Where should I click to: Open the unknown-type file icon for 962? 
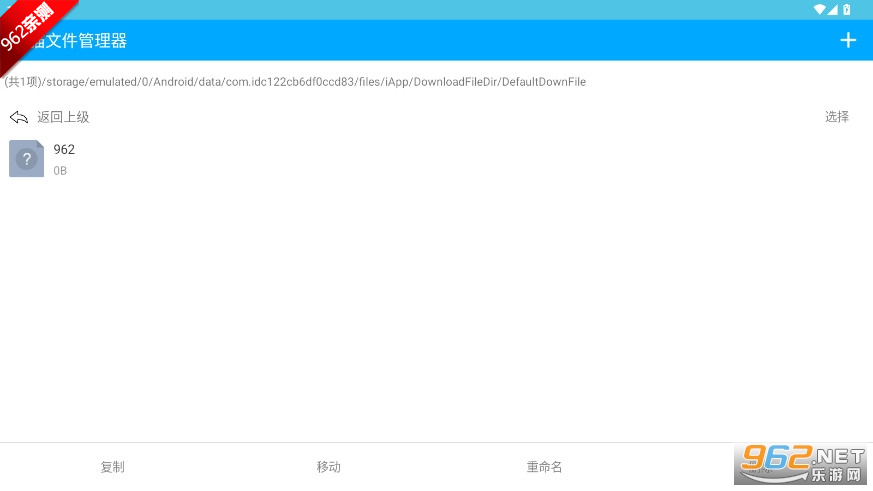point(26,159)
